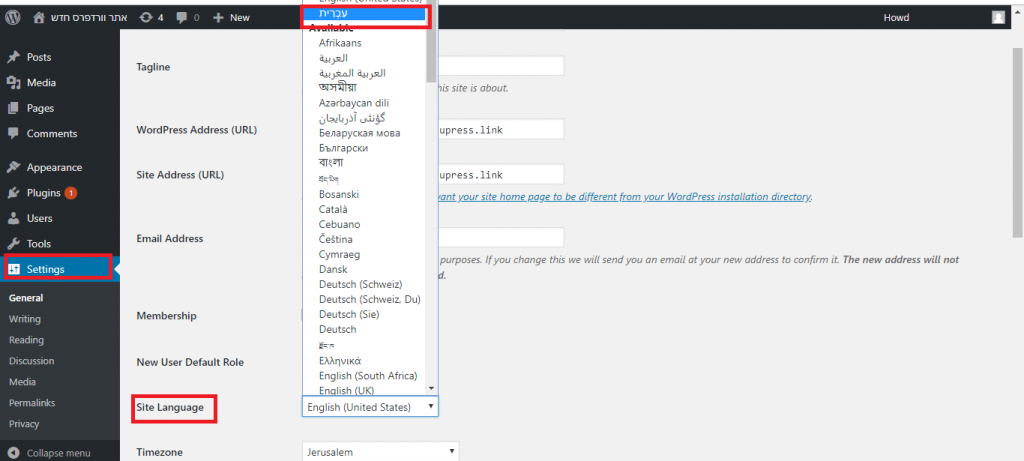The image size is (1024, 461).
Task: Select Bosanski language option
Action: pyautogui.click(x=339, y=194)
